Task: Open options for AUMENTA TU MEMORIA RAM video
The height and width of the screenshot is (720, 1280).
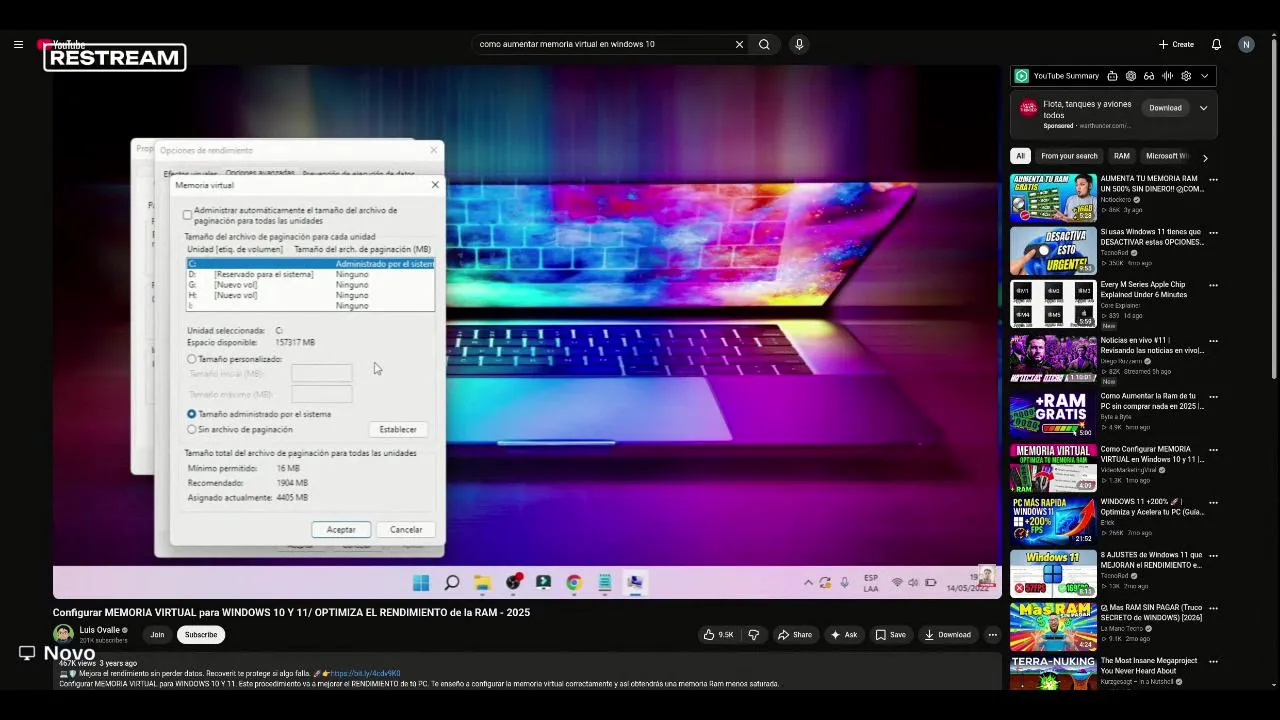Action: pyautogui.click(x=1213, y=179)
